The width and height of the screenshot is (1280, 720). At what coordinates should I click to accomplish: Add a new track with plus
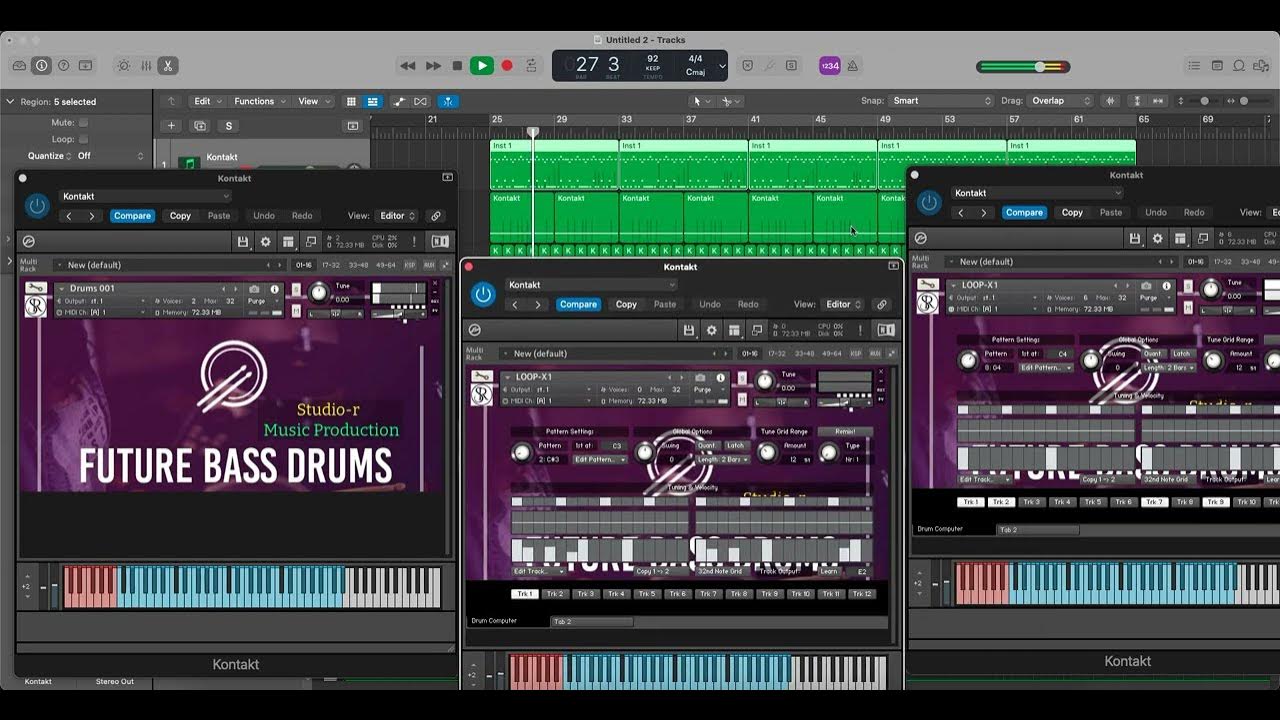tap(172, 126)
